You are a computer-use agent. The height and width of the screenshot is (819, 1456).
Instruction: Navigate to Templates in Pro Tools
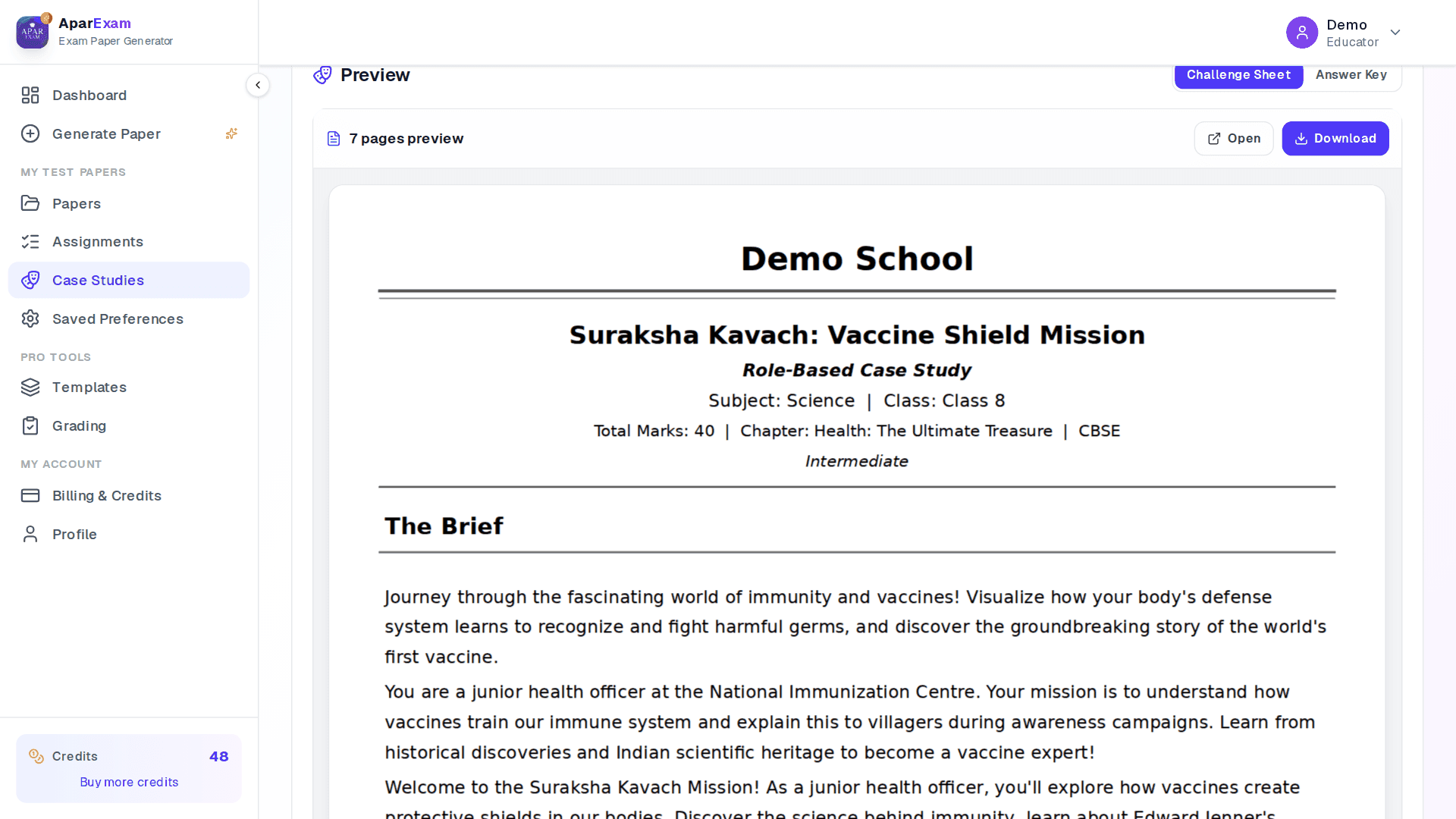(129, 388)
